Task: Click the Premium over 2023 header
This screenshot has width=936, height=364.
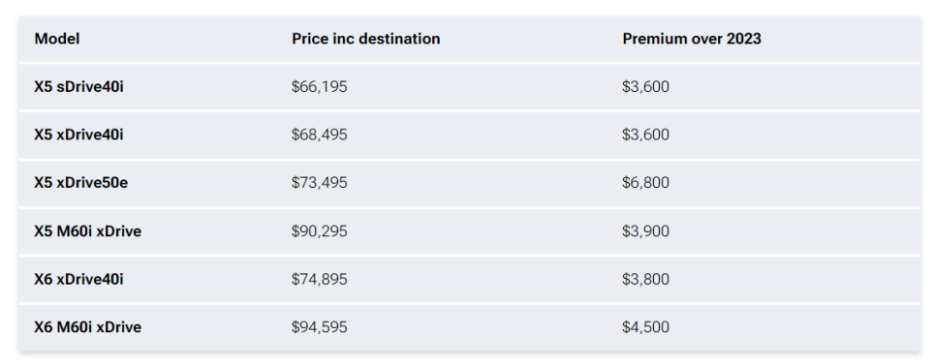Action: pyautogui.click(x=692, y=39)
